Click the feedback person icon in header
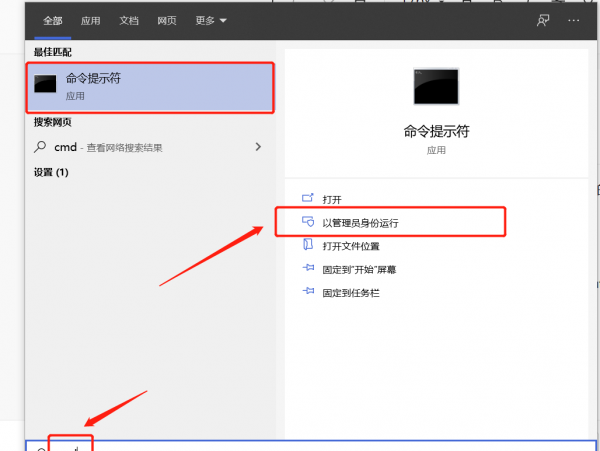600x451 pixels. point(543,20)
